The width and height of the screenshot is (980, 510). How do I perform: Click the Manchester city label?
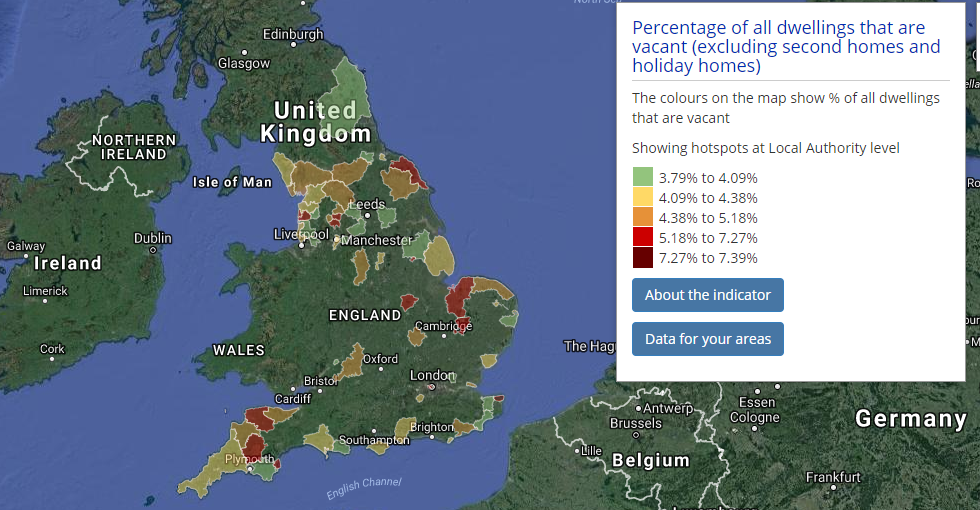pyautogui.click(x=377, y=240)
